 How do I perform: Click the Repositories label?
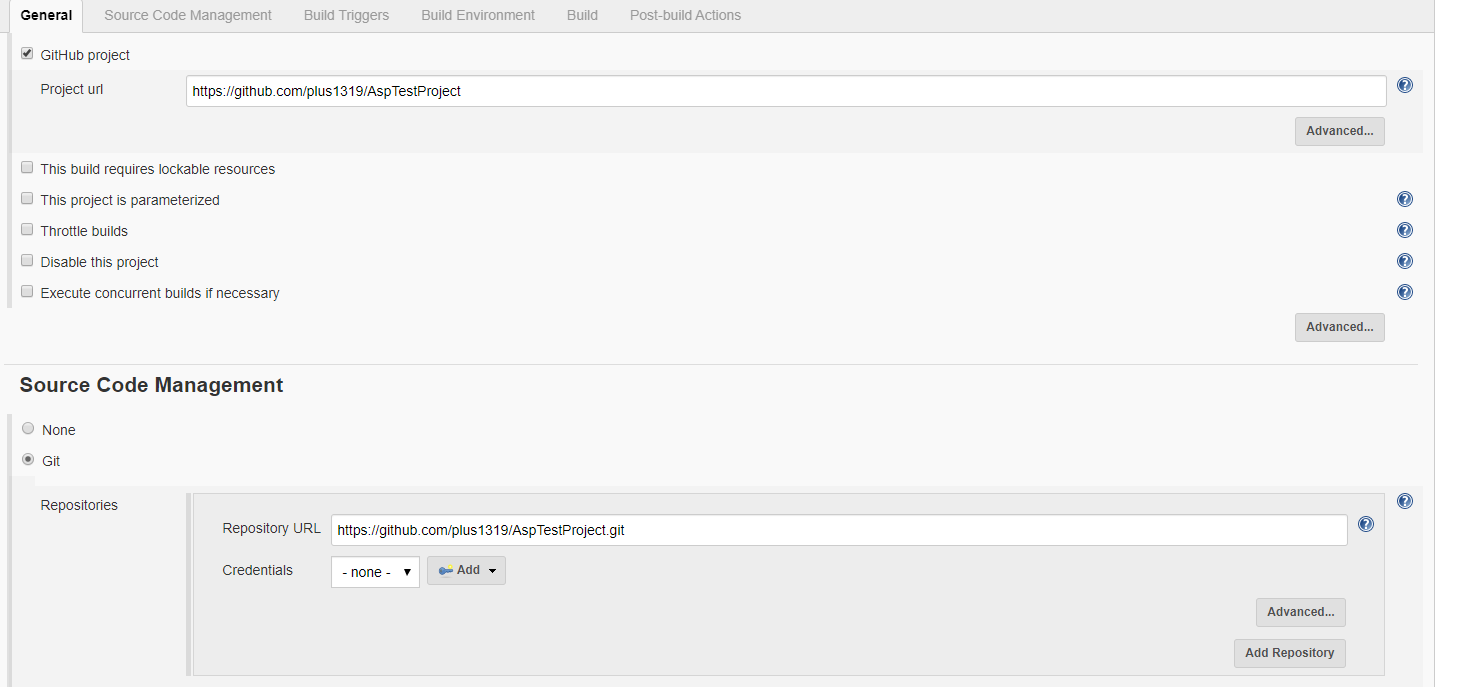79,505
